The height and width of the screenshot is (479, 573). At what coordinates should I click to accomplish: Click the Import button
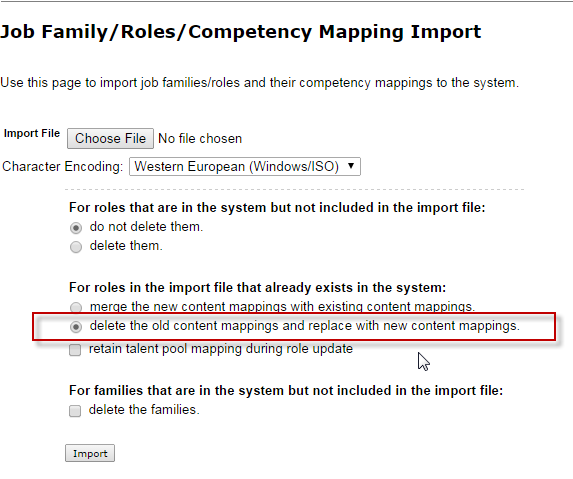(90, 453)
